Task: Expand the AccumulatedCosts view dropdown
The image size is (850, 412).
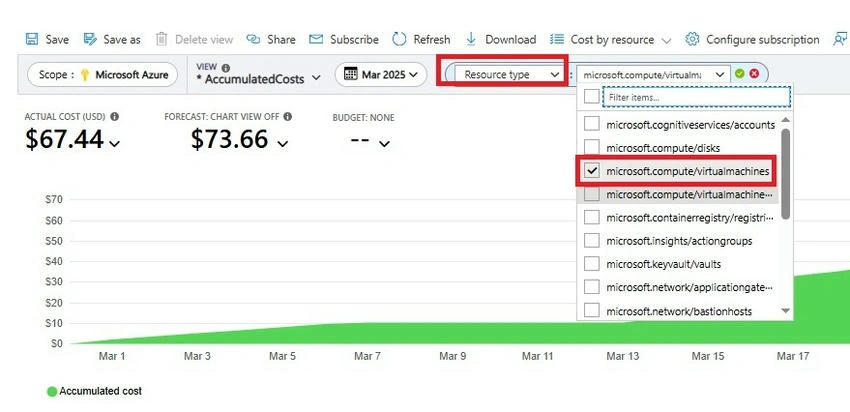Action: (x=316, y=79)
